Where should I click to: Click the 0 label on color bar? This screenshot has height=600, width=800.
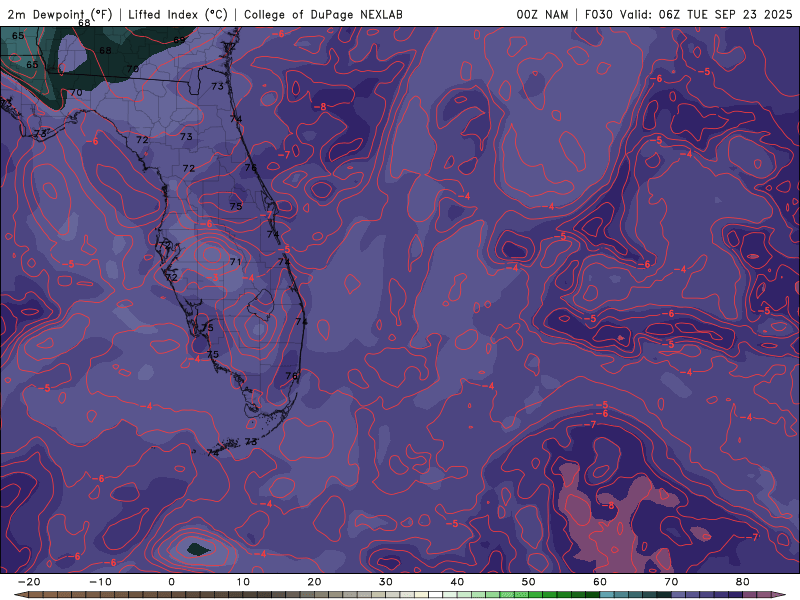click(x=171, y=582)
